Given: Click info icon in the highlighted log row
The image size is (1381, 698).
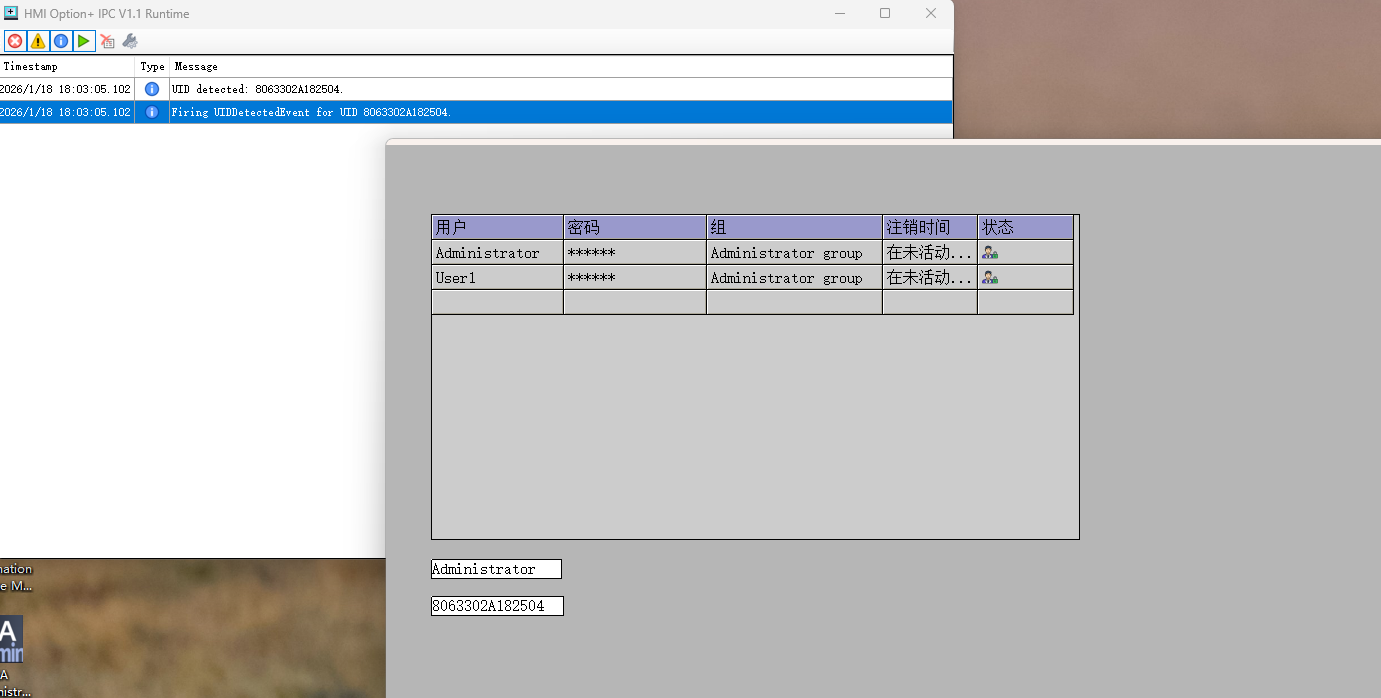Looking at the screenshot, I should [152, 112].
